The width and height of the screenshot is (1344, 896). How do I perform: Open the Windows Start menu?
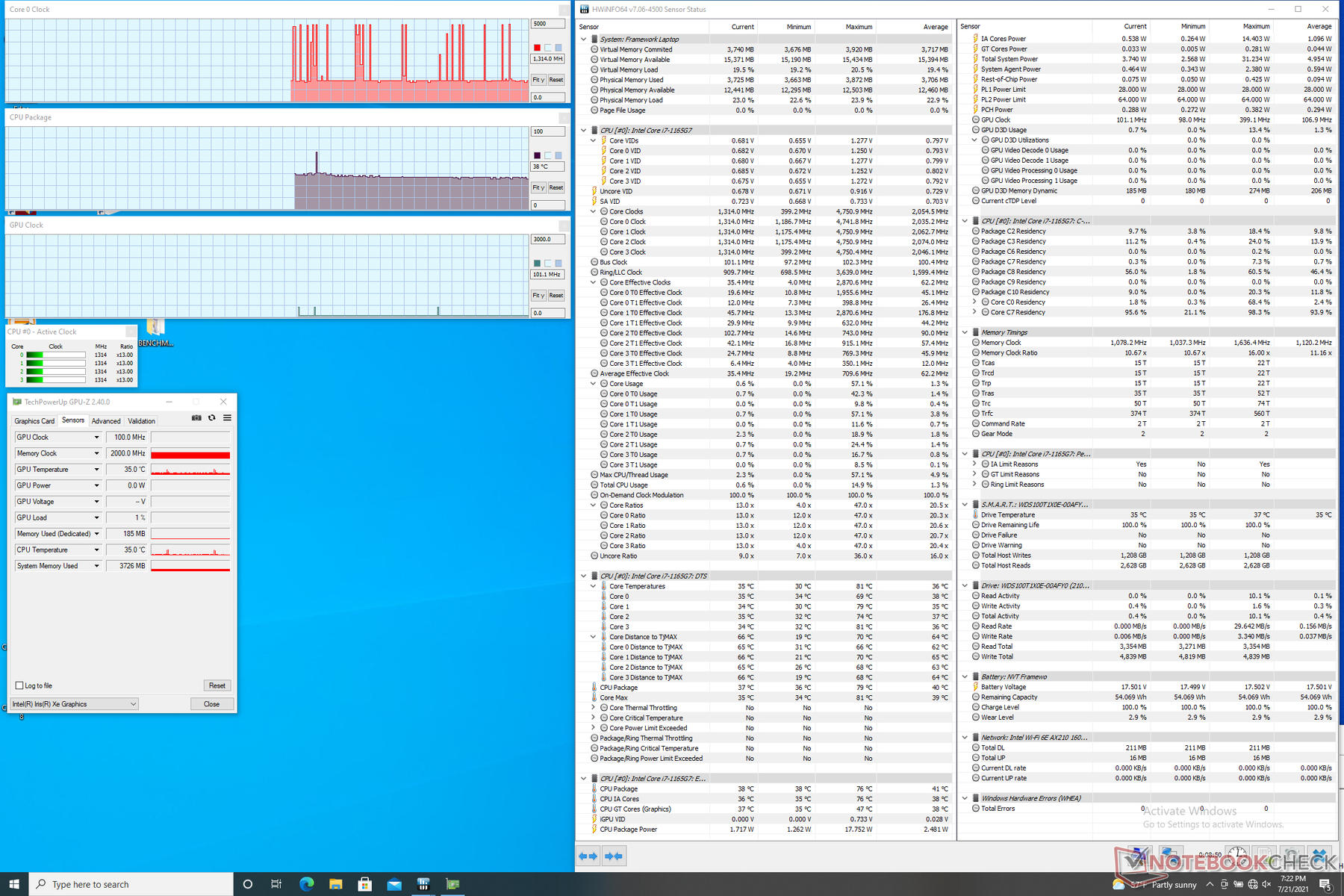point(14,884)
